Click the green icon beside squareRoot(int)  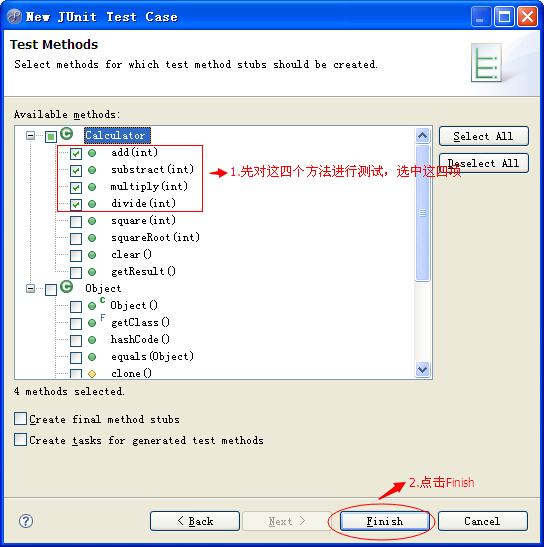pos(92,238)
